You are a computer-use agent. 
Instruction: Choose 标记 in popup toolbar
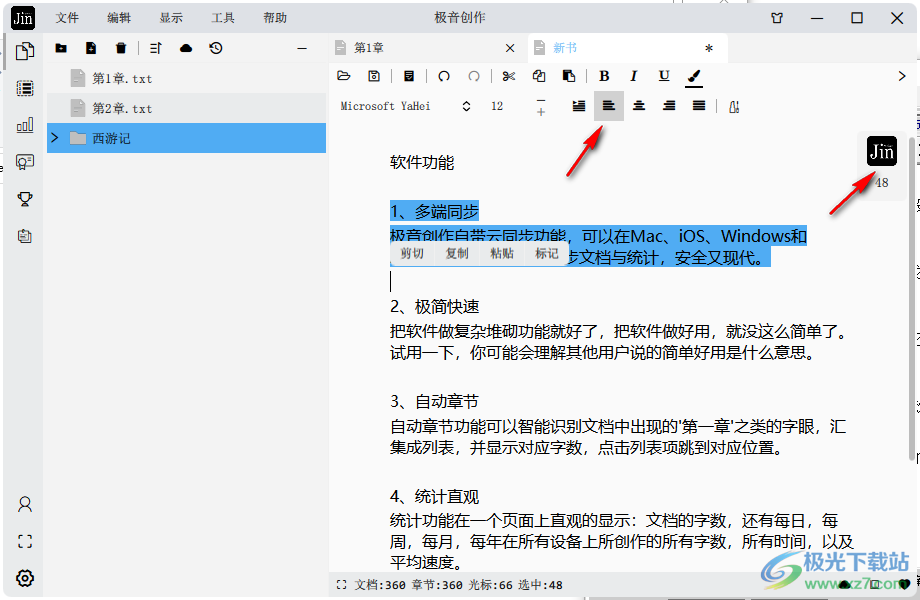(x=546, y=253)
